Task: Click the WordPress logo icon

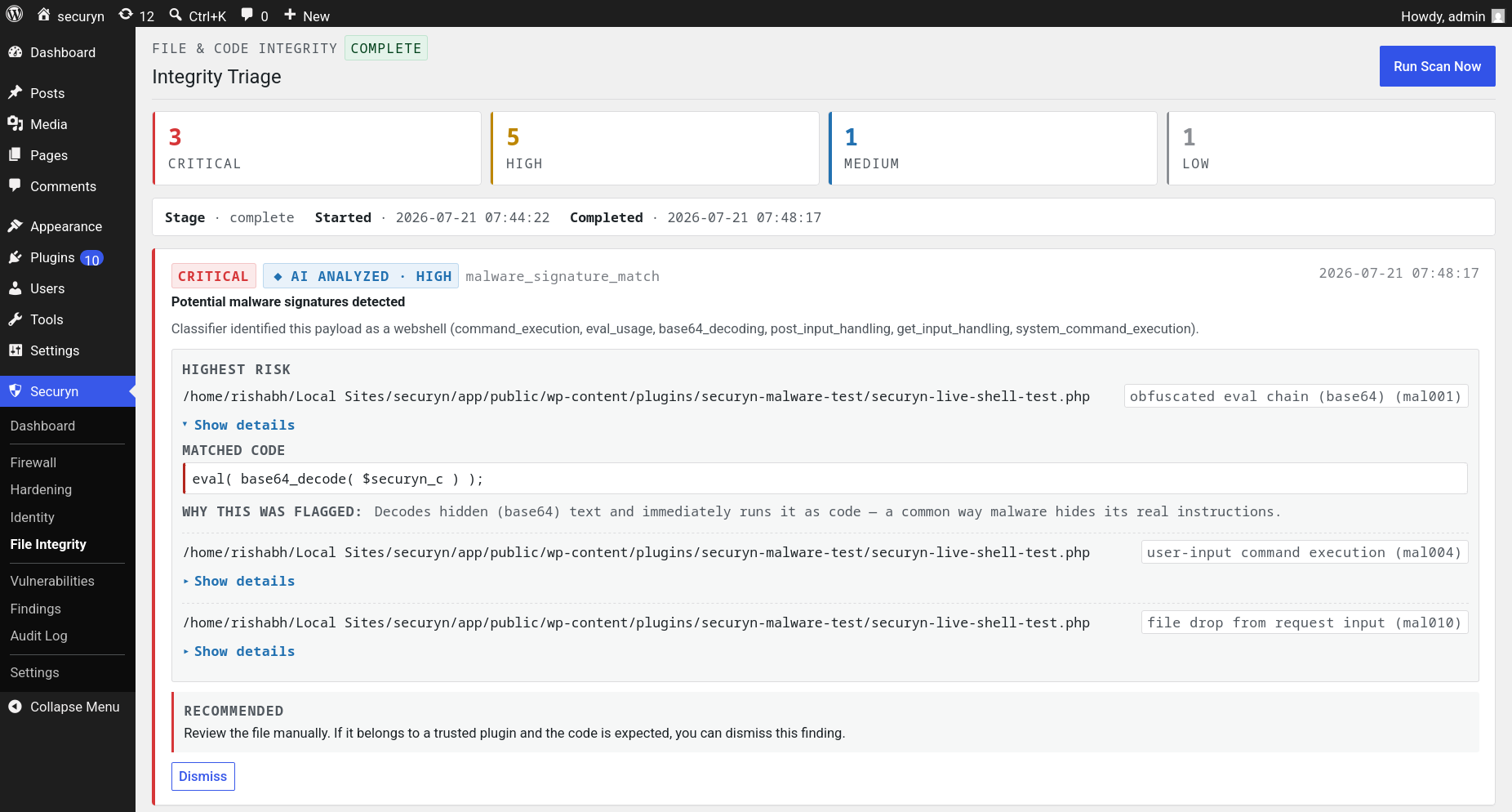Action: click(15, 15)
